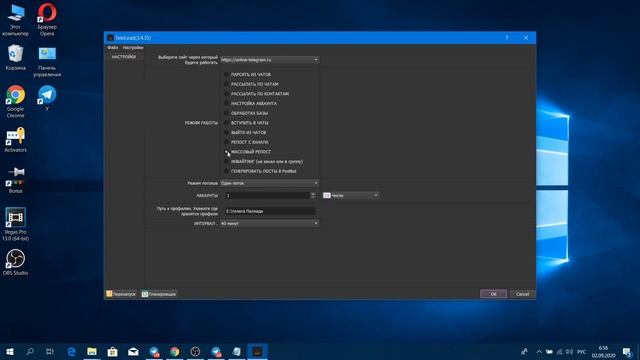Click the TeleLead app icon in title bar
The width and height of the screenshot is (640, 360).
pos(110,38)
